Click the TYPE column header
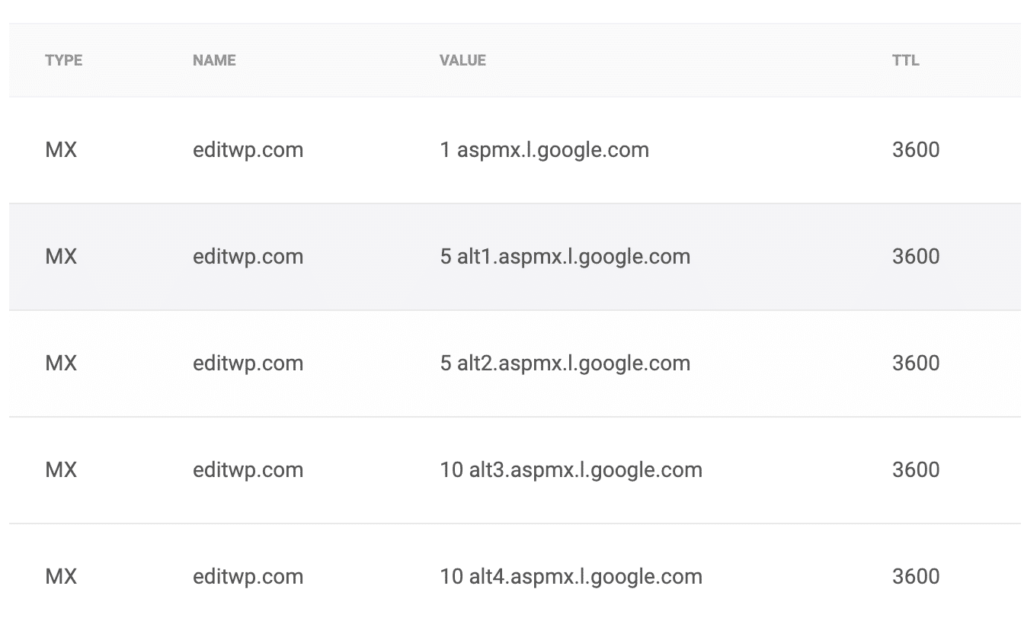The height and width of the screenshot is (634, 1024). click(x=63, y=61)
